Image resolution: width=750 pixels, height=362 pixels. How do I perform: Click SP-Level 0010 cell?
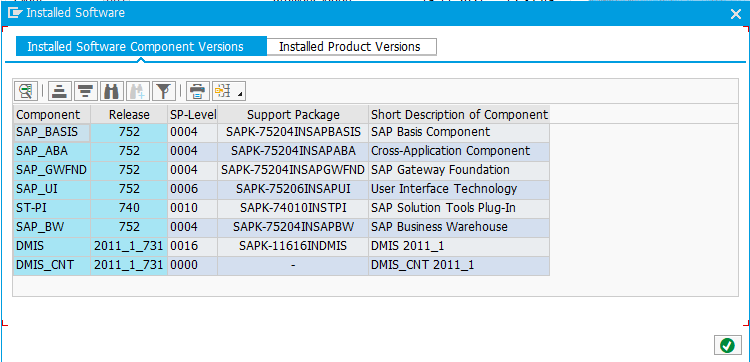pyautogui.click(x=193, y=208)
